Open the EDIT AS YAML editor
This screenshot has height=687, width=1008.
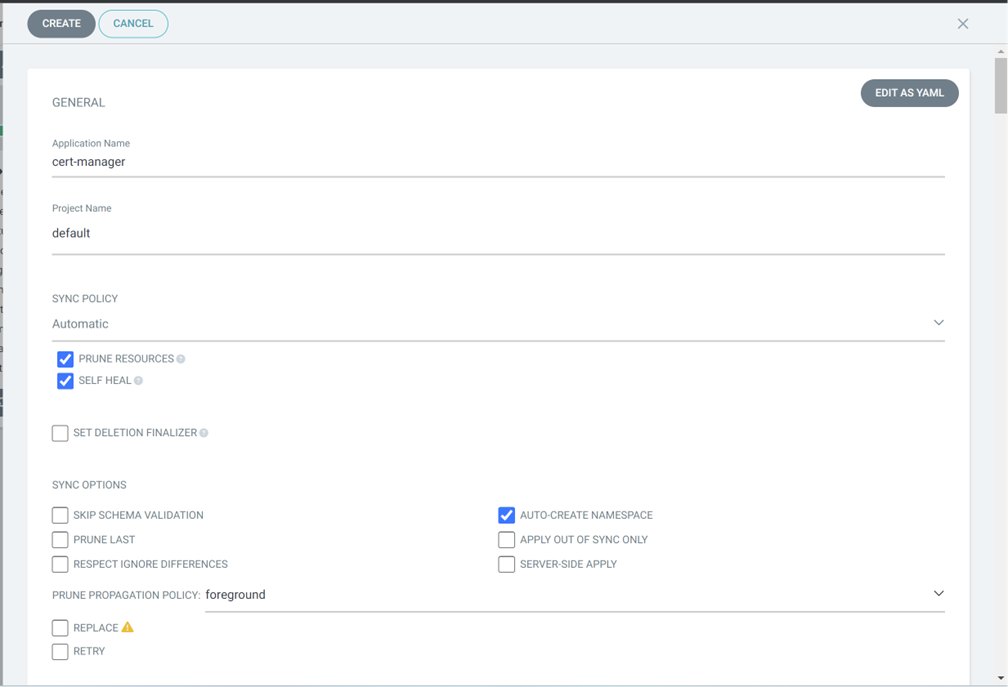click(x=909, y=93)
